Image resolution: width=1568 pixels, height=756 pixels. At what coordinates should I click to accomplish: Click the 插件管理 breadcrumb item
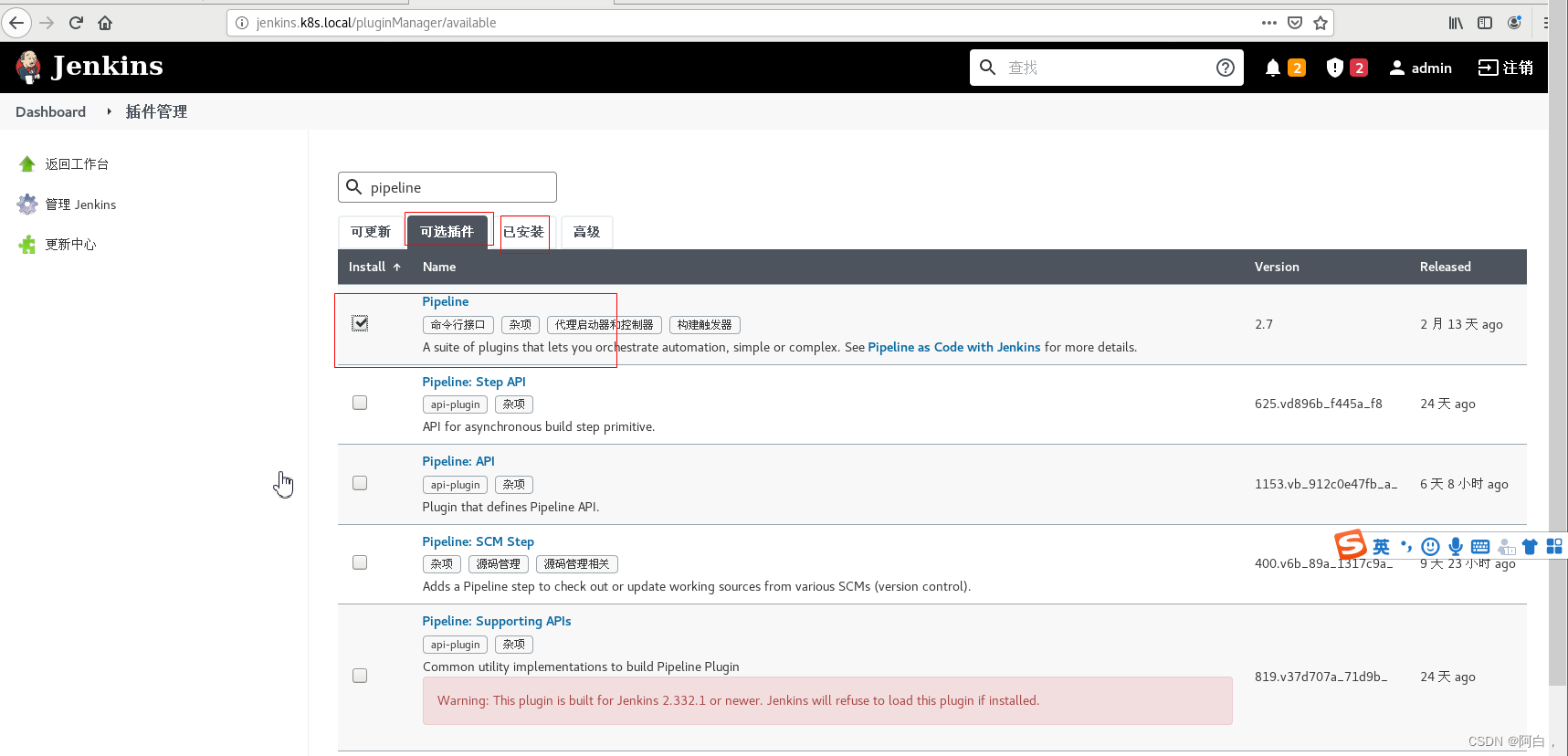pyautogui.click(x=156, y=111)
